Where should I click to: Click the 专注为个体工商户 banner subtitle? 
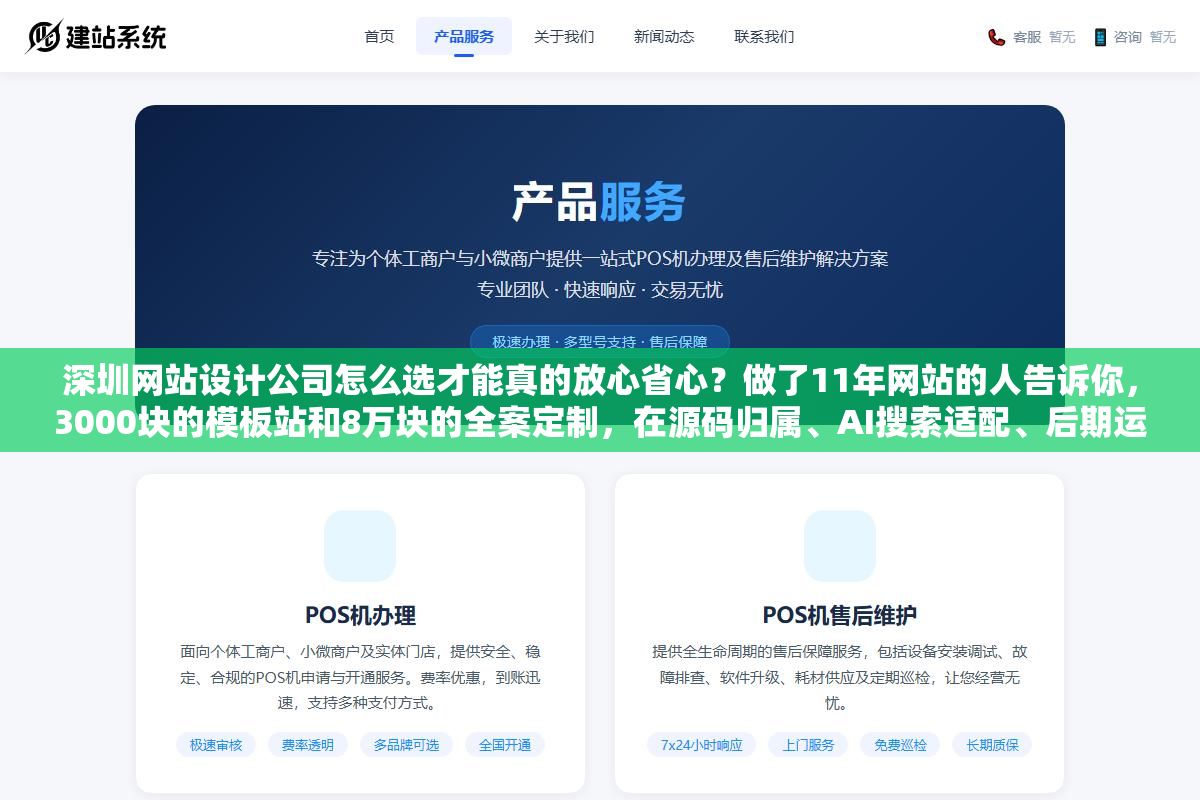coord(600,258)
